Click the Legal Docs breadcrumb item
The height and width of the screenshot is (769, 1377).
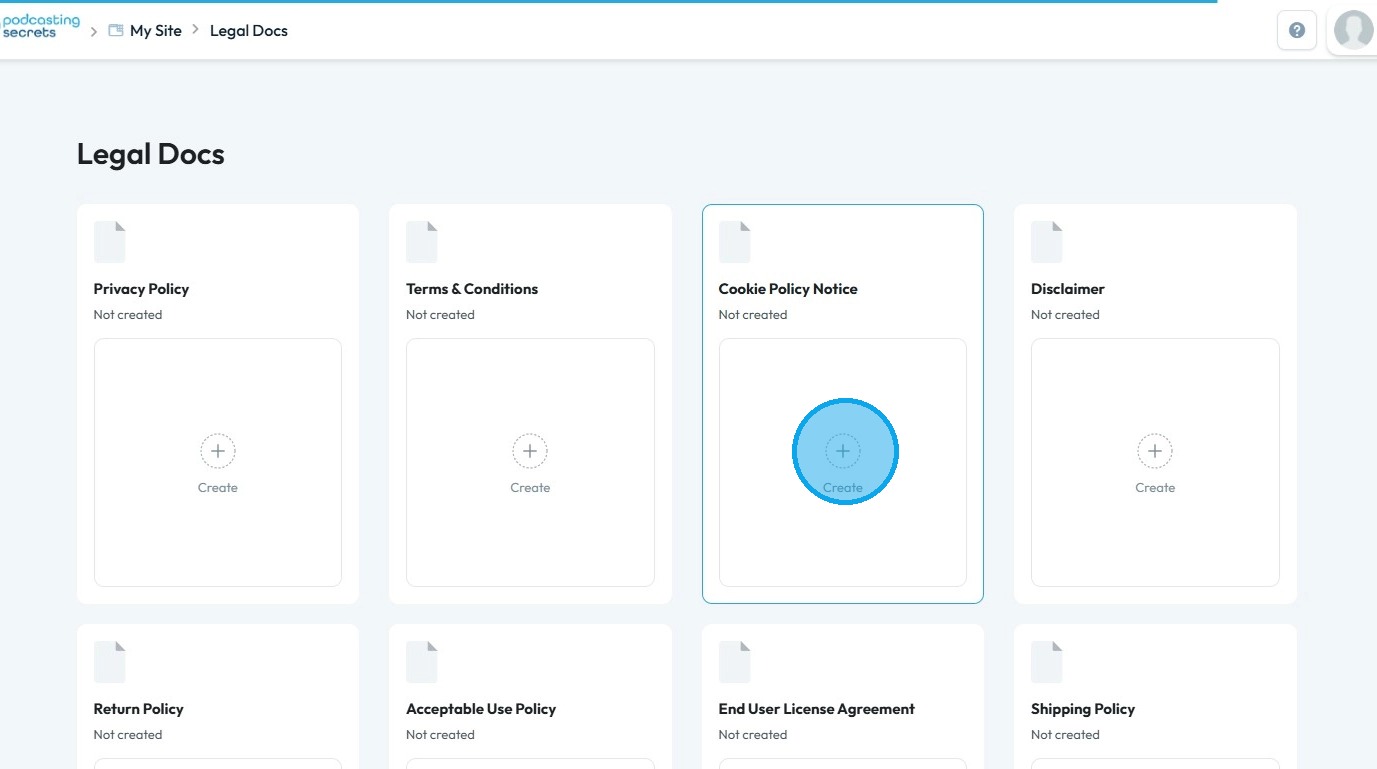coord(249,31)
